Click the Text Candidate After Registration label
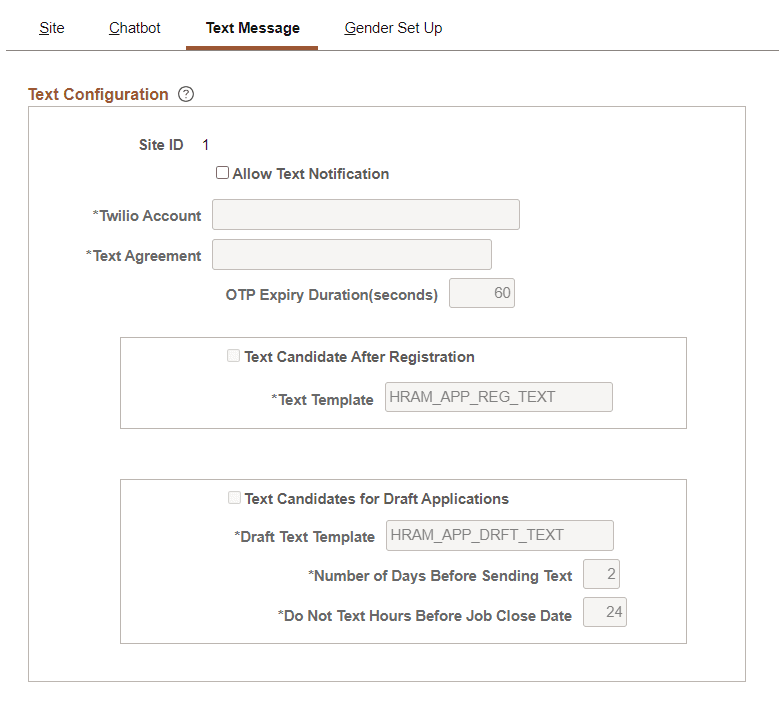 click(359, 357)
